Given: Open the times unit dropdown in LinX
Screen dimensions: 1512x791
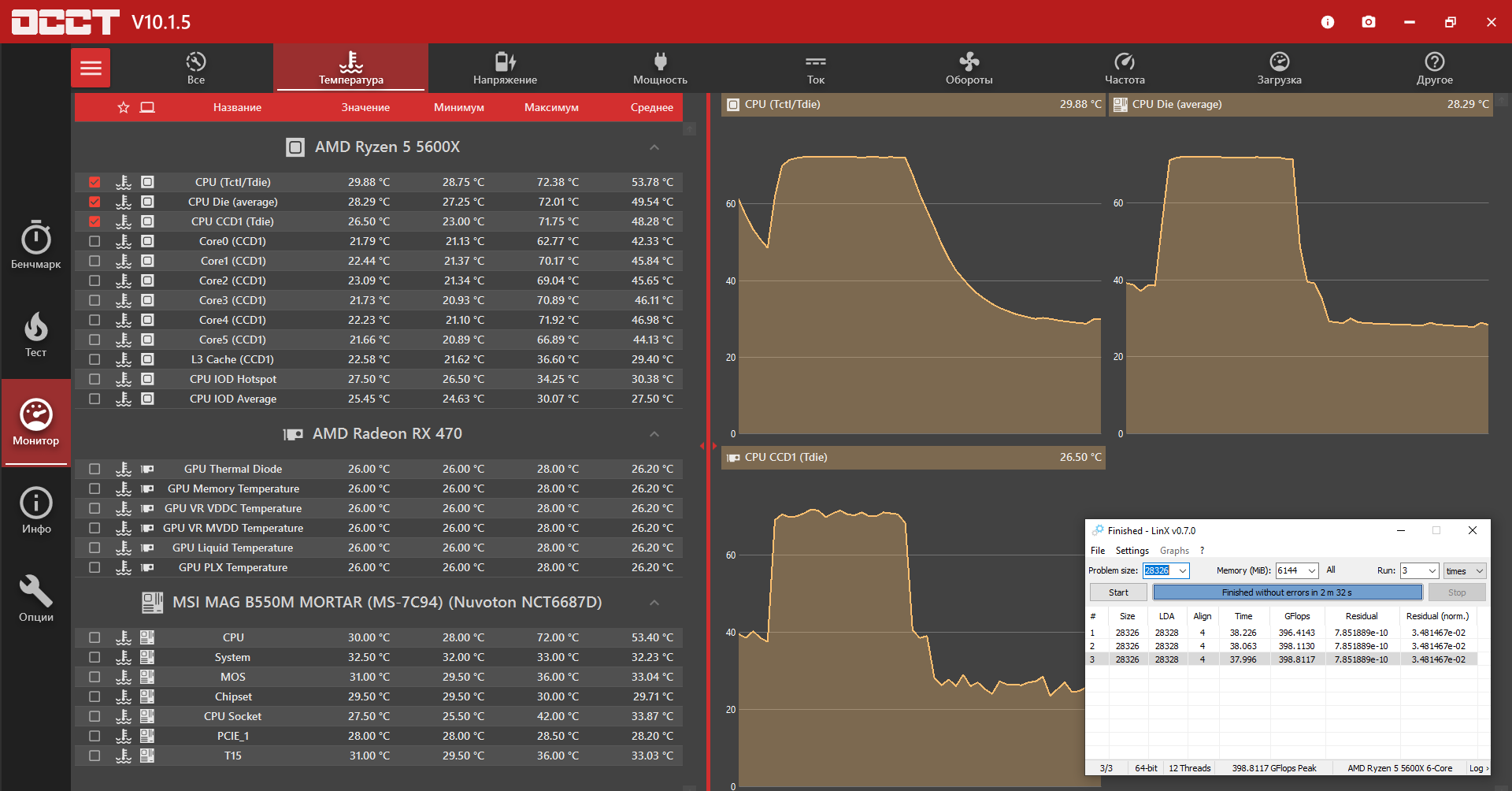Looking at the screenshot, I should point(1480,570).
